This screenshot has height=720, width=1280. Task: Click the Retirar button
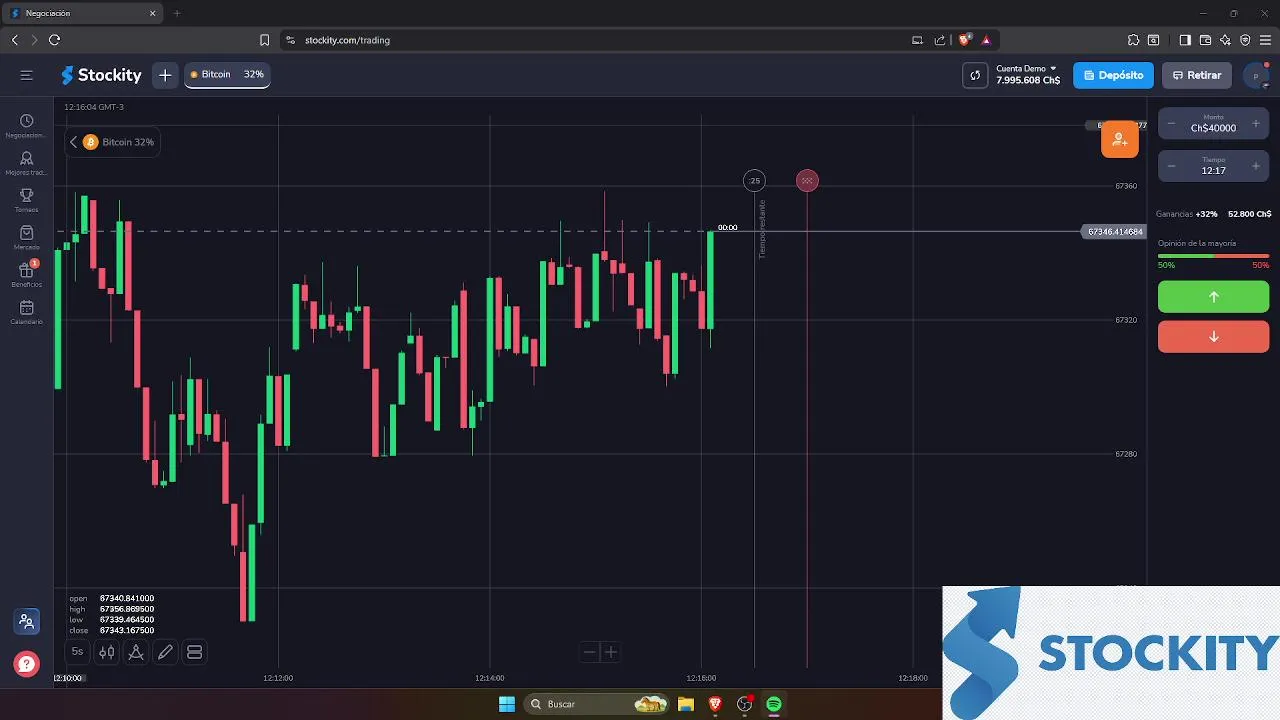click(1196, 75)
